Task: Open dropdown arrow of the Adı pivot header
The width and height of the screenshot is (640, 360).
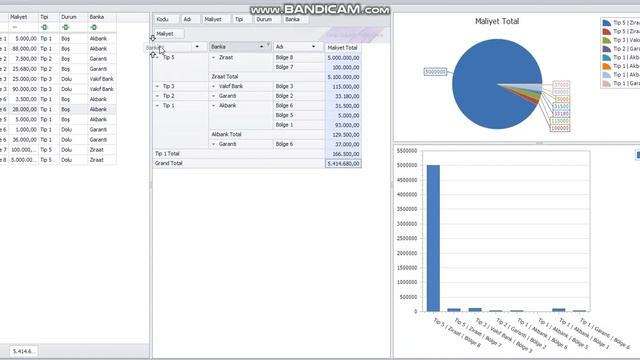Action: tap(313, 47)
